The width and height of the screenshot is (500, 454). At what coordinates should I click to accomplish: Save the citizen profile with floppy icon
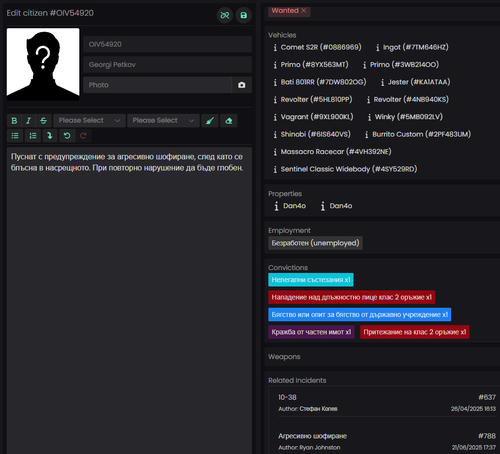(244, 15)
